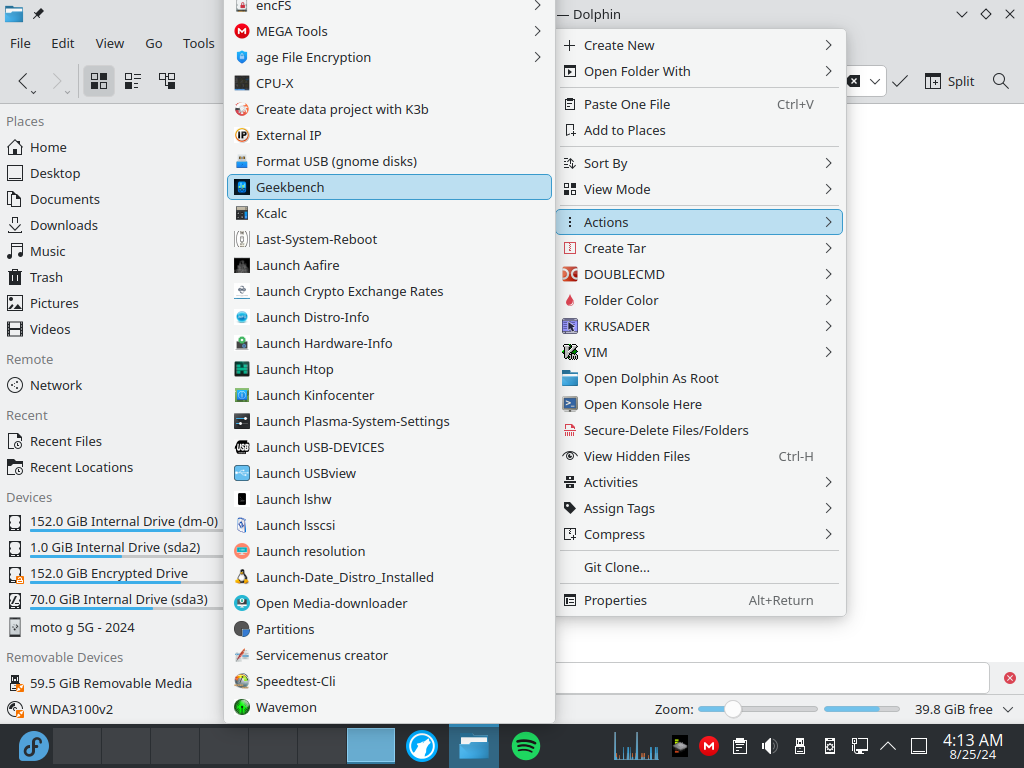1024x768 pixels.
Task: Select moto g 5G - 2024 device
Action: click(x=112, y=628)
